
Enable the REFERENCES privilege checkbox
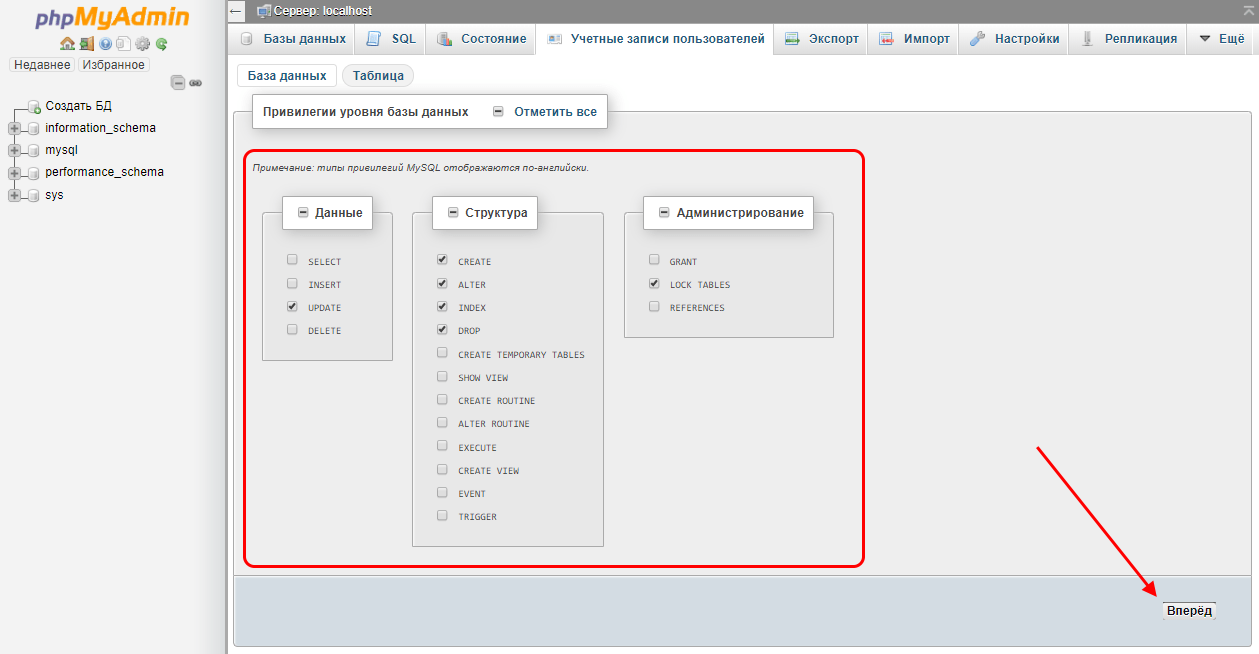coord(654,306)
